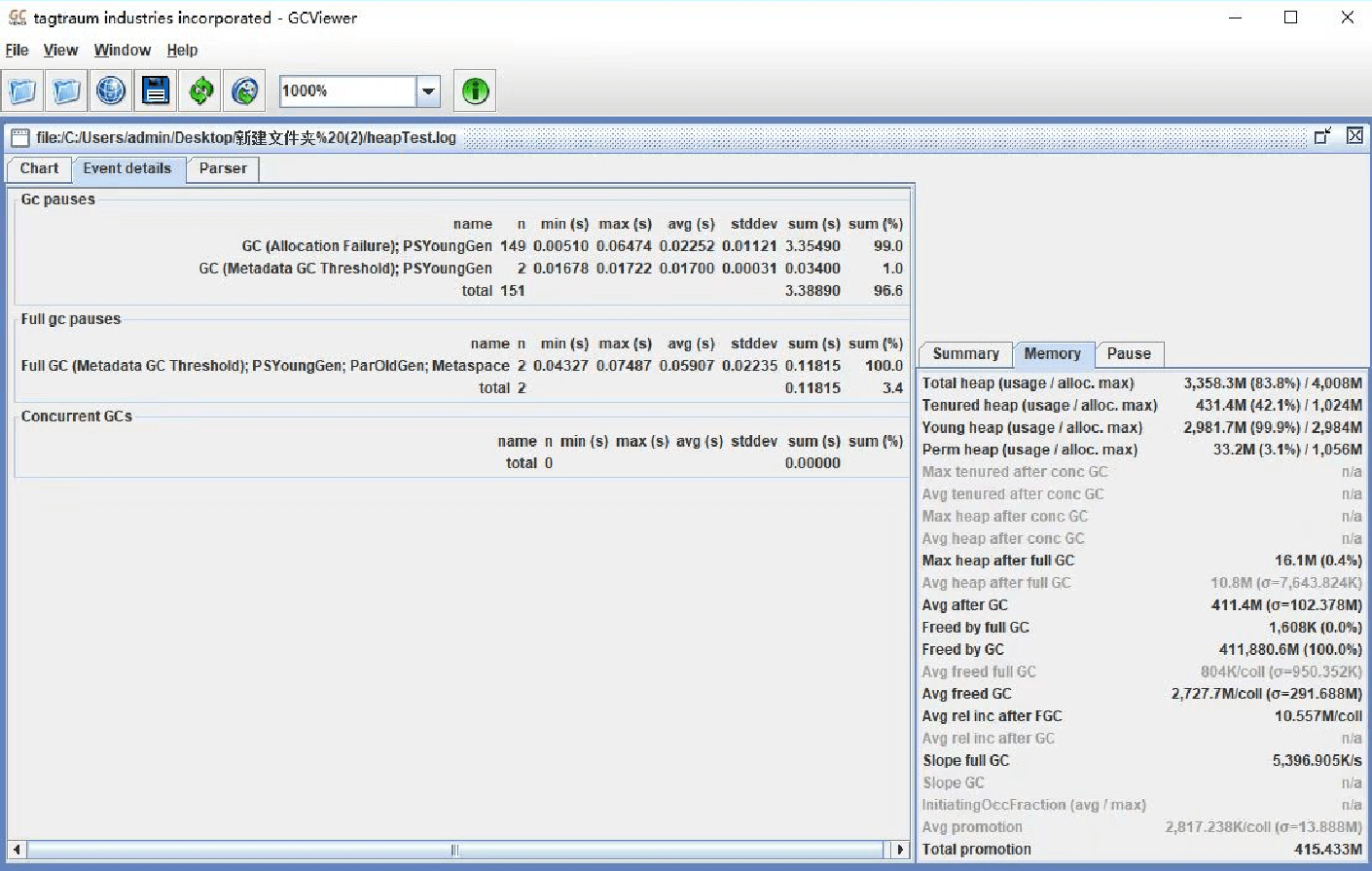Show About info via green info icon
This screenshot has height=871, width=1372.
[x=475, y=91]
